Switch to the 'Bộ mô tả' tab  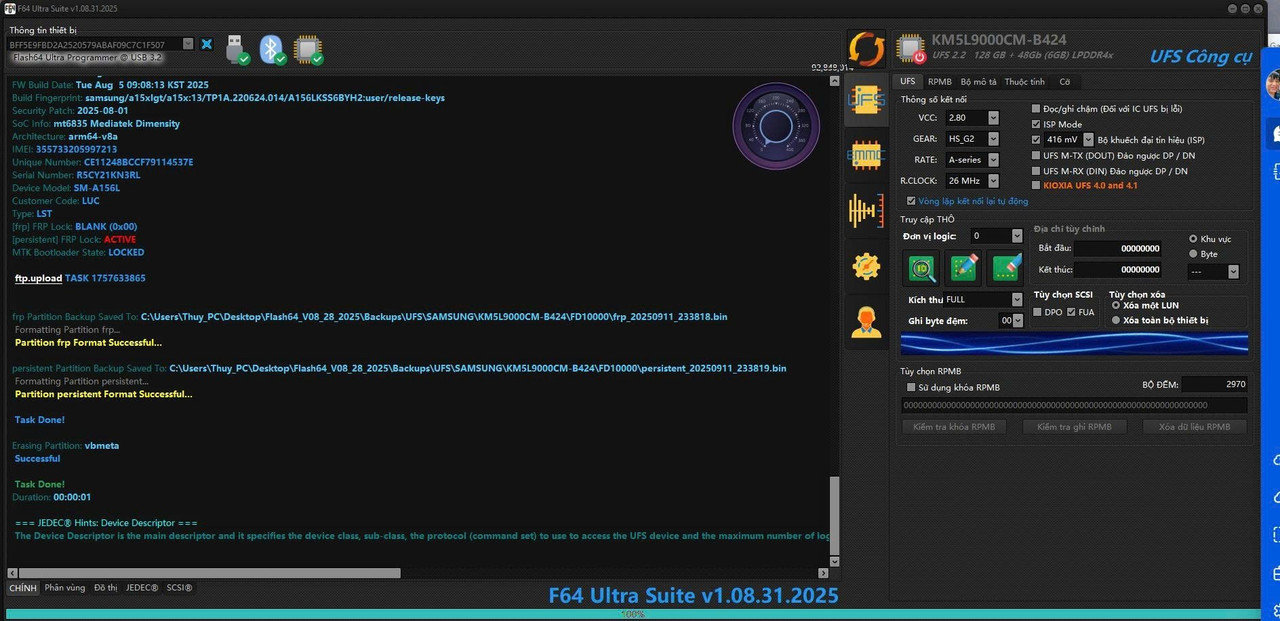pyautogui.click(x=978, y=82)
